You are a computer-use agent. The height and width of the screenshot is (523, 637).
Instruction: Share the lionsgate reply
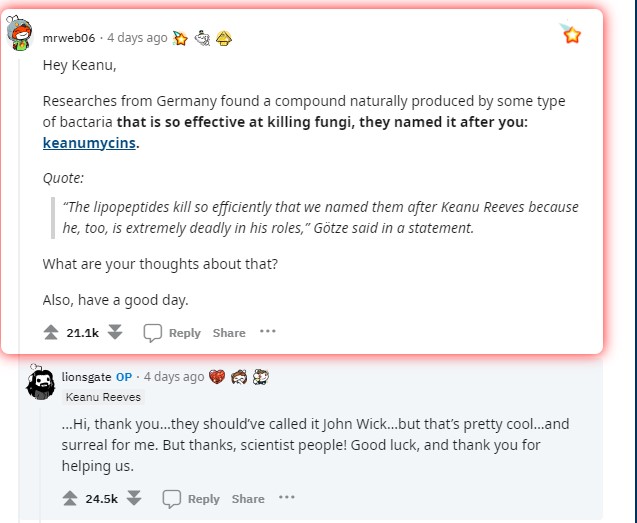tap(248, 498)
